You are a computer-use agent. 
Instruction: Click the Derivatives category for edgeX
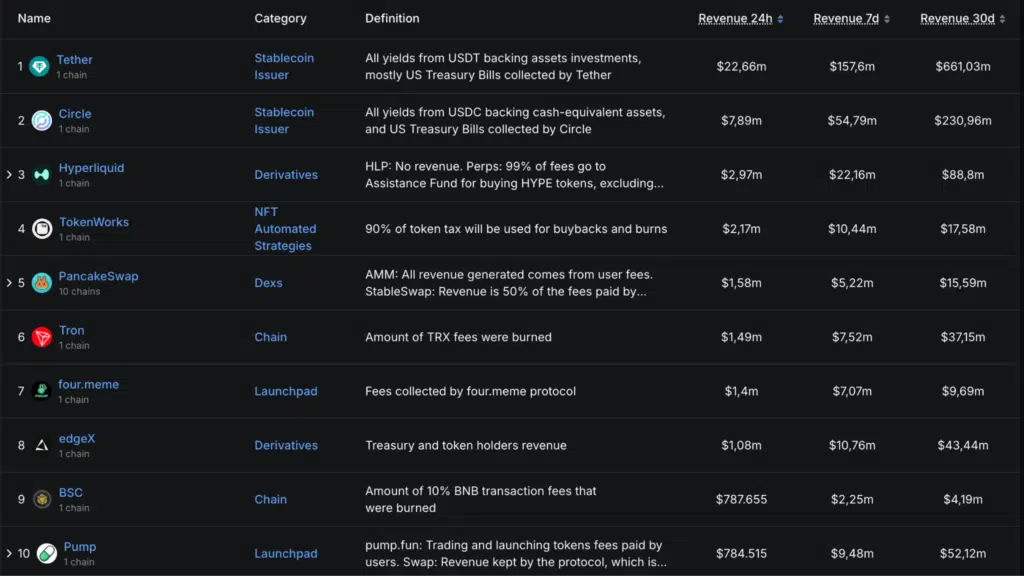[286, 445]
